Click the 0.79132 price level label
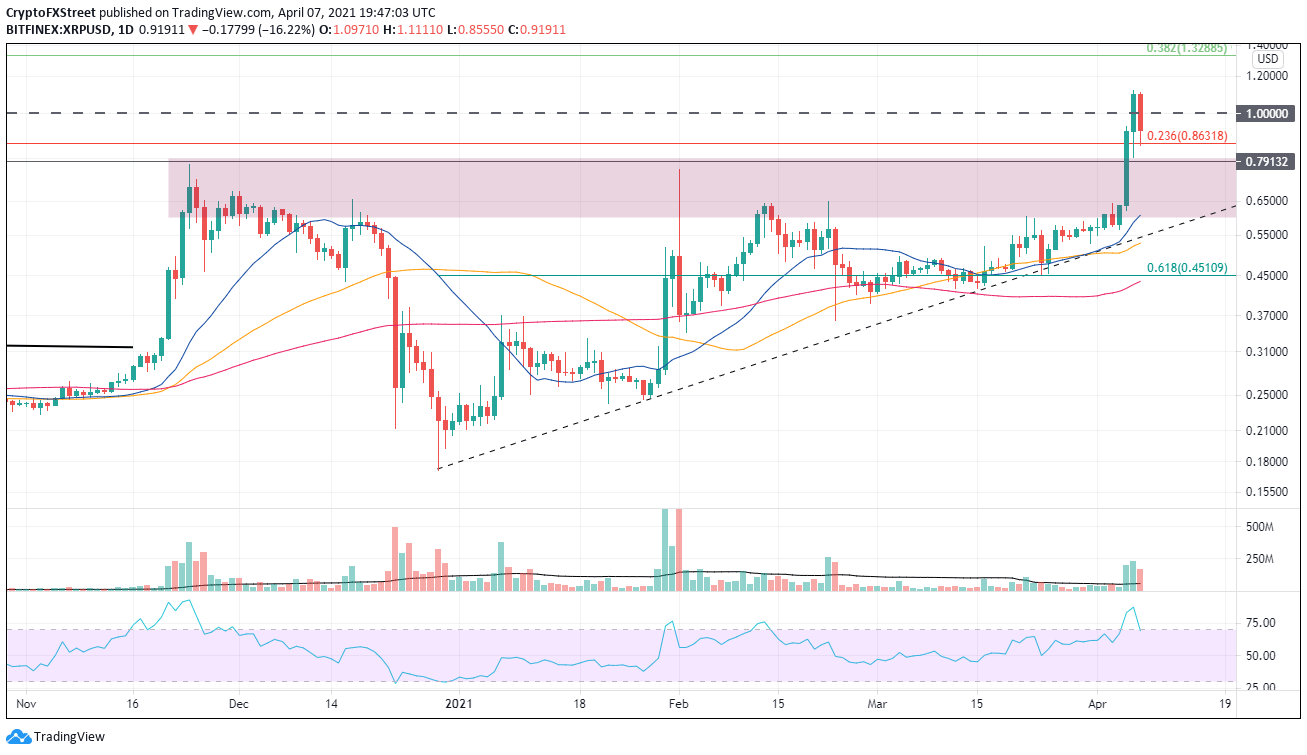This screenshot has height=755, width=1307. (x=1267, y=161)
